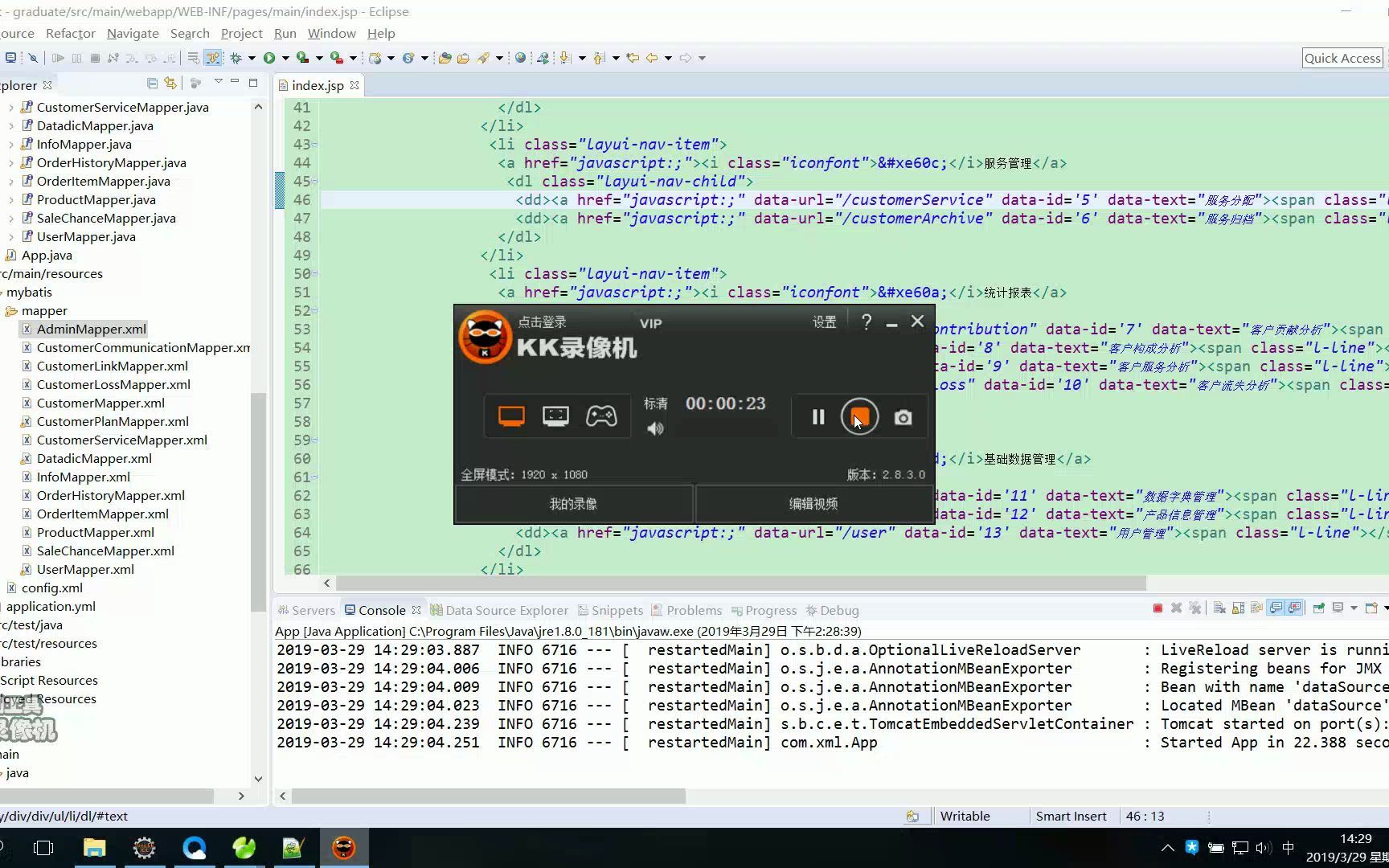
Task: Click the Quick Access field
Action: [x=1342, y=58]
